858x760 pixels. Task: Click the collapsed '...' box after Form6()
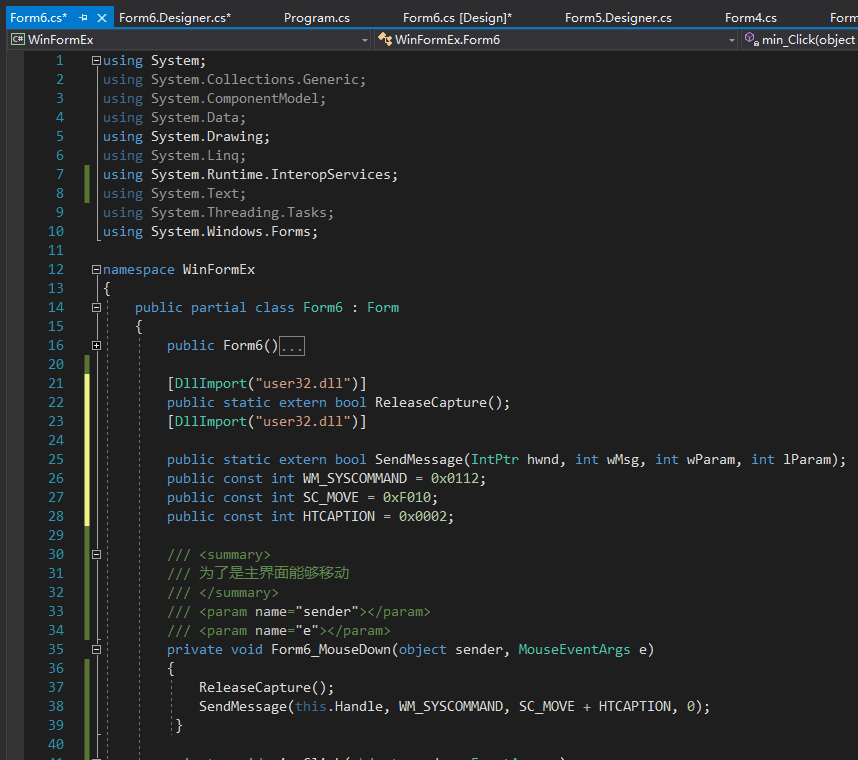click(292, 346)
